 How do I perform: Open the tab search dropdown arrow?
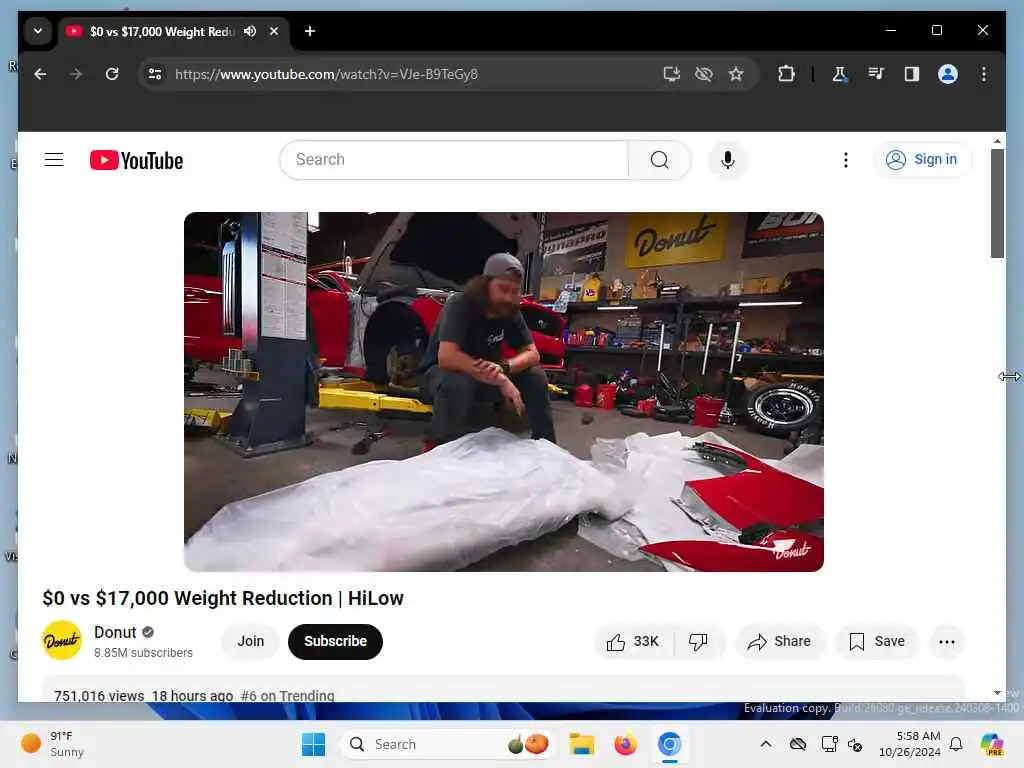pyautogui.click(x=38, y=31)
